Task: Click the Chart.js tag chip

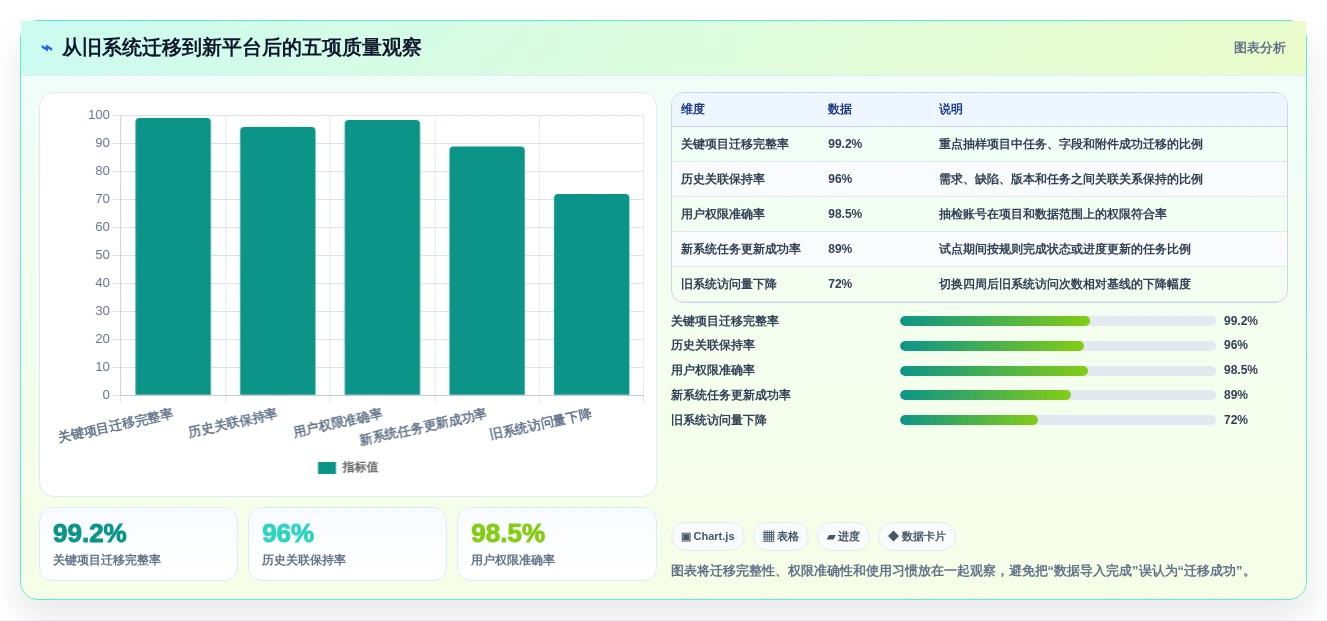Action: [708, 537]
